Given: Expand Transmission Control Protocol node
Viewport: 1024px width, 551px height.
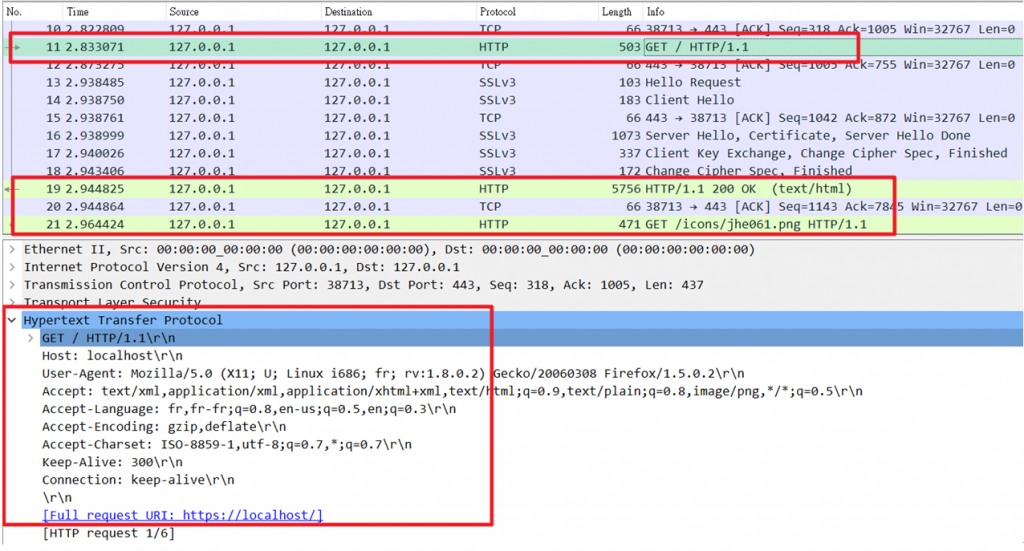Looking at the screenshot, I should (12, 285).
